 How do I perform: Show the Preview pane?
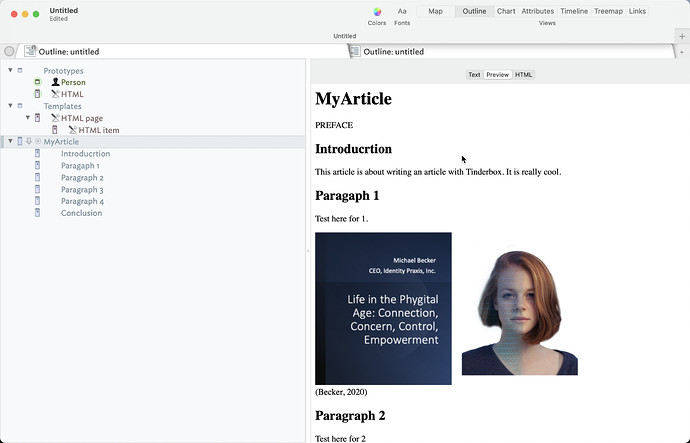point(497,74)
